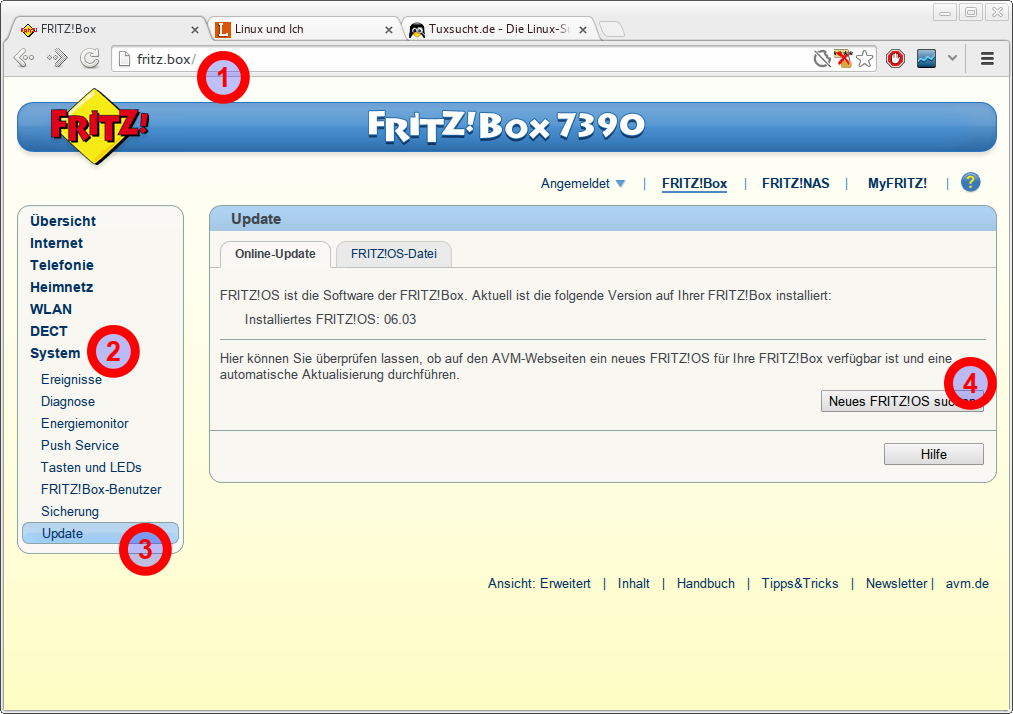1013x714 pixels.
Task: Click the browser back arrow
Action: pyautogui.click(x=24, y=59)
